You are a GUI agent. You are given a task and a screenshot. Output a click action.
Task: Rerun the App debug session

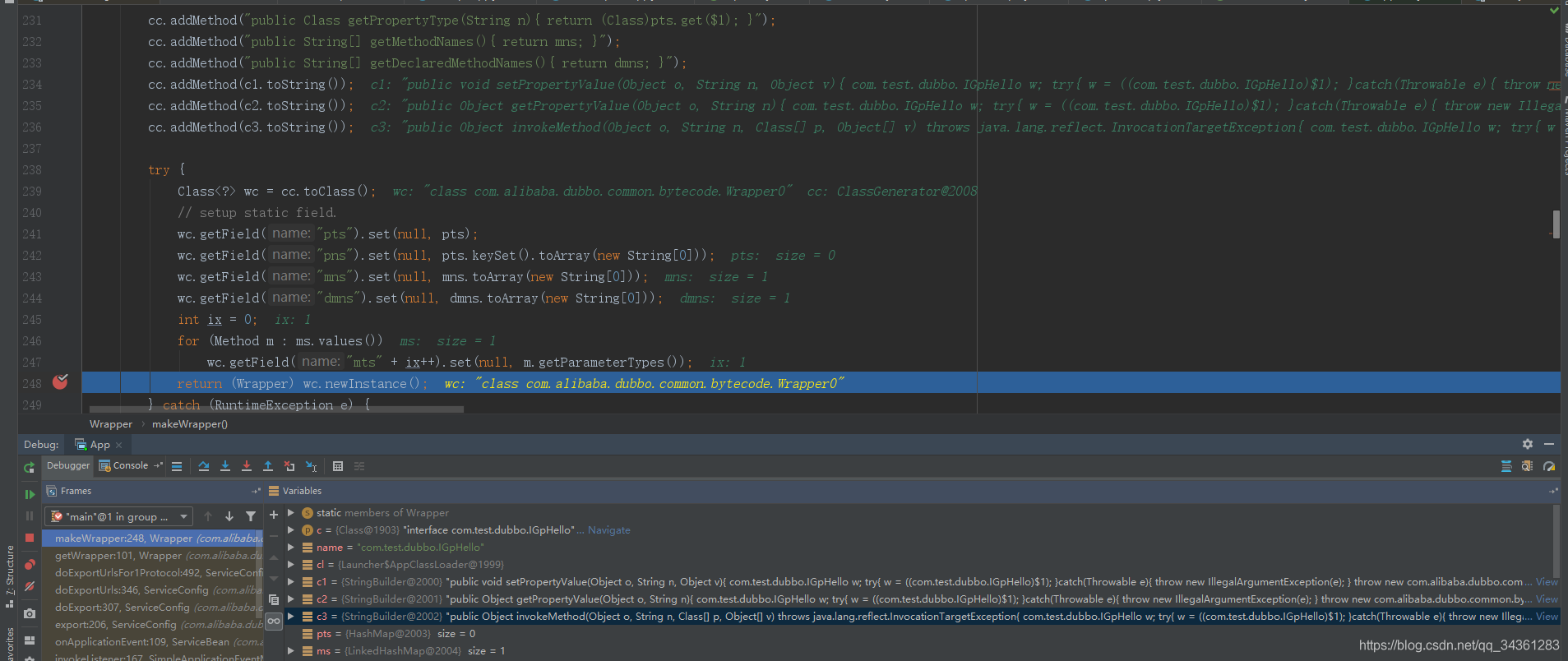tap(30, 467)
